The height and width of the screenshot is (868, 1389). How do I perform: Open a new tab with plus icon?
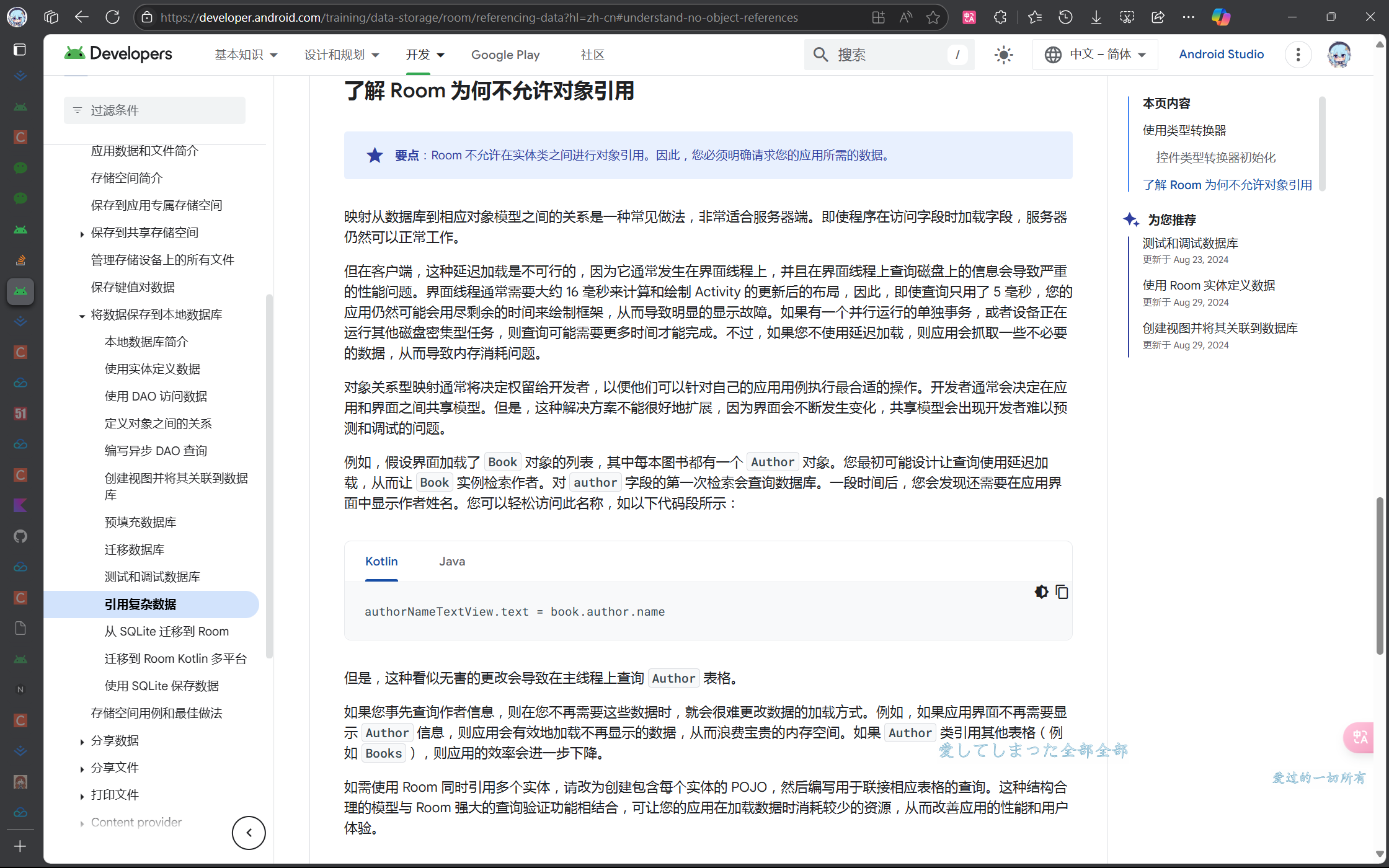click(20, 846)
